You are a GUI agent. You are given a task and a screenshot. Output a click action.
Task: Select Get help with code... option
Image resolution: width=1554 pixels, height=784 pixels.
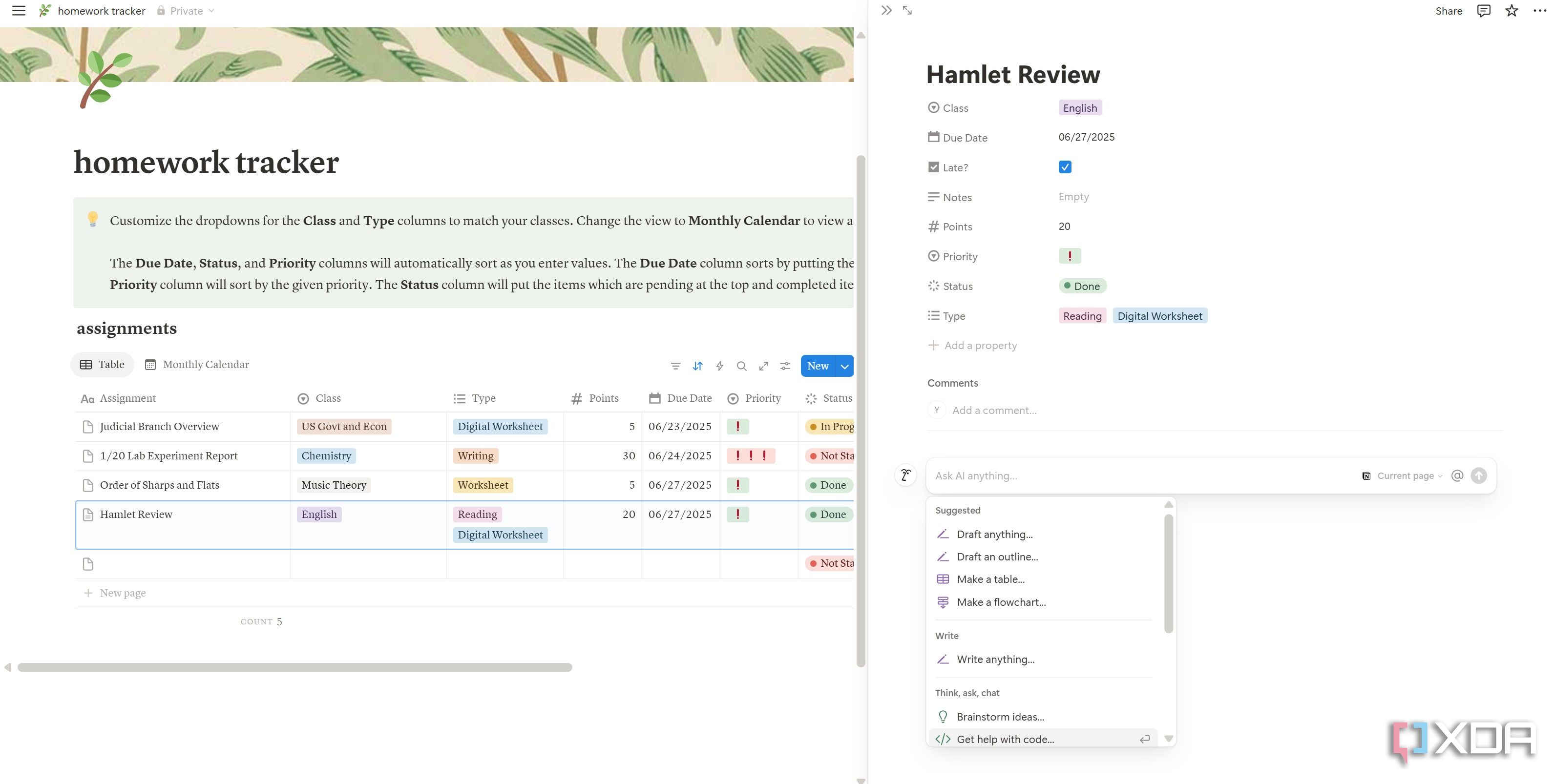[1044, 739]
